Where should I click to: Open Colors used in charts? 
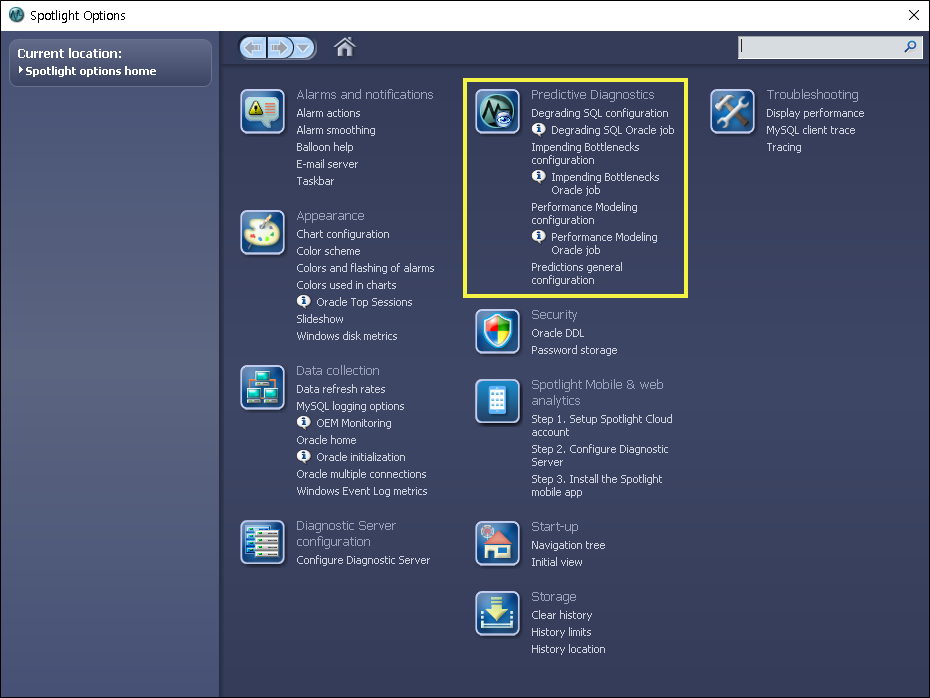[x=346, y=285]
